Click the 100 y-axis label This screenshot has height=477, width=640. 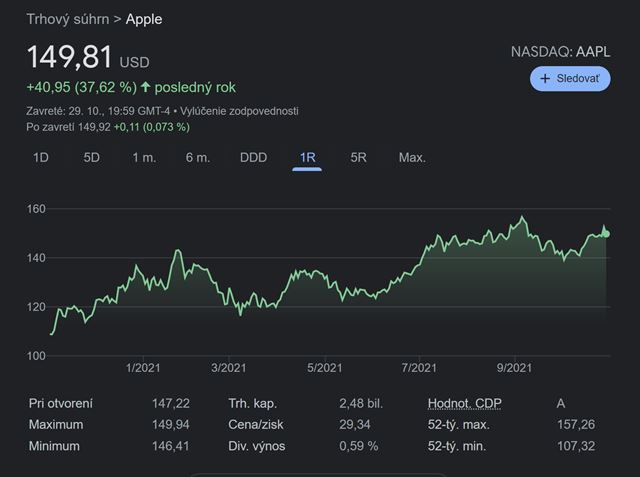point(36,356)
